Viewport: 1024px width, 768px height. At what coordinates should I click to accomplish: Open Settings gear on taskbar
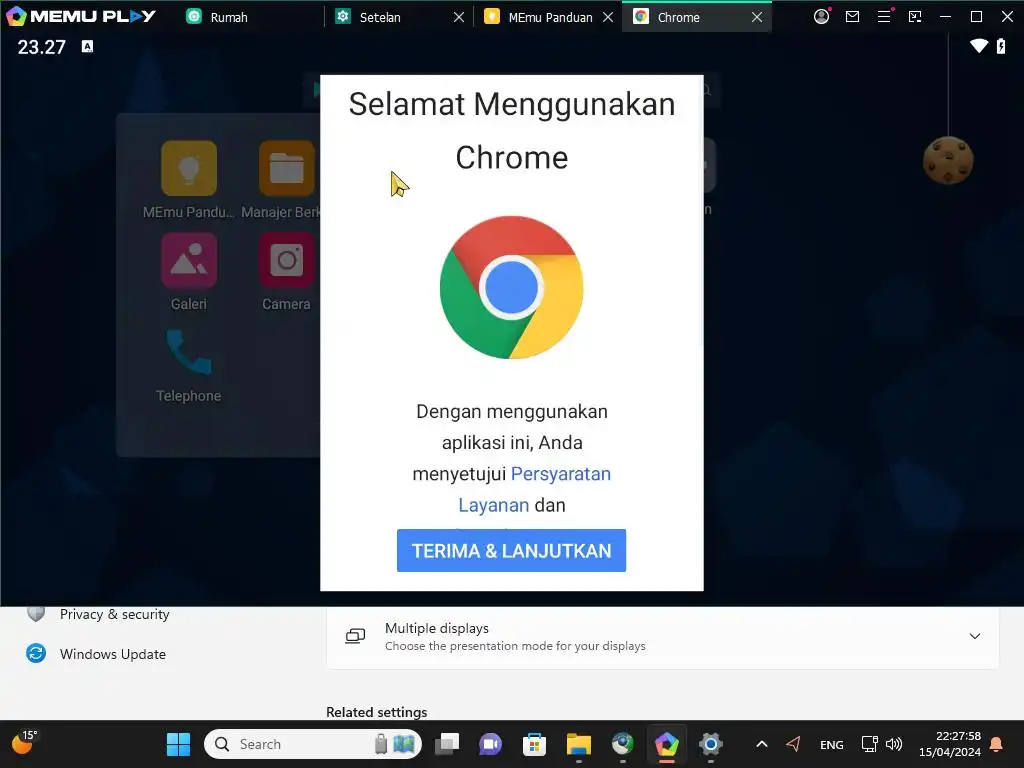[711, 744]
